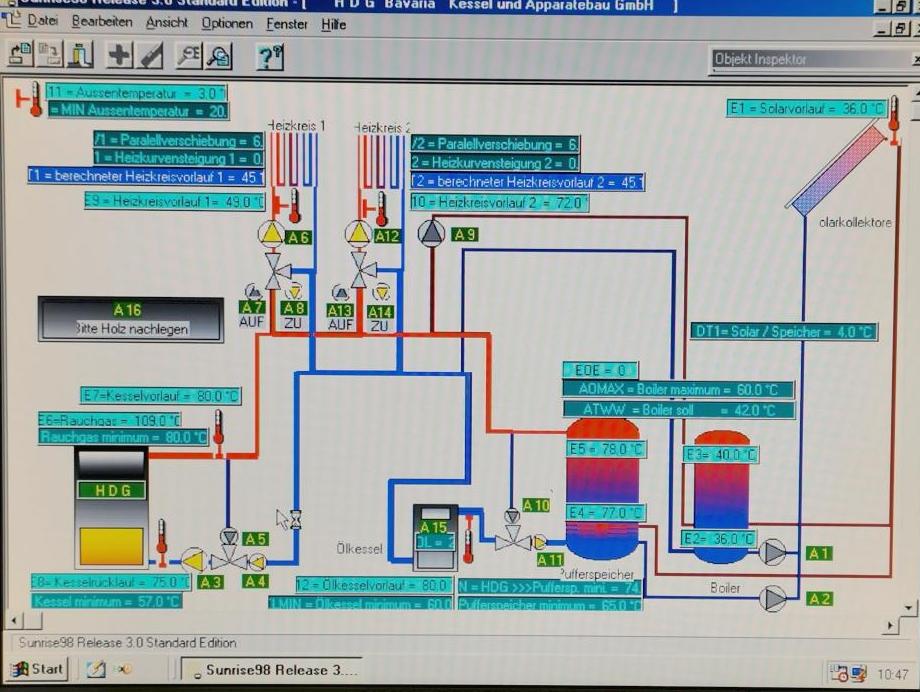Click the Sunrise98 Release 3 taskbar button
The image size is (920, 692).
[x=273, y=670]
